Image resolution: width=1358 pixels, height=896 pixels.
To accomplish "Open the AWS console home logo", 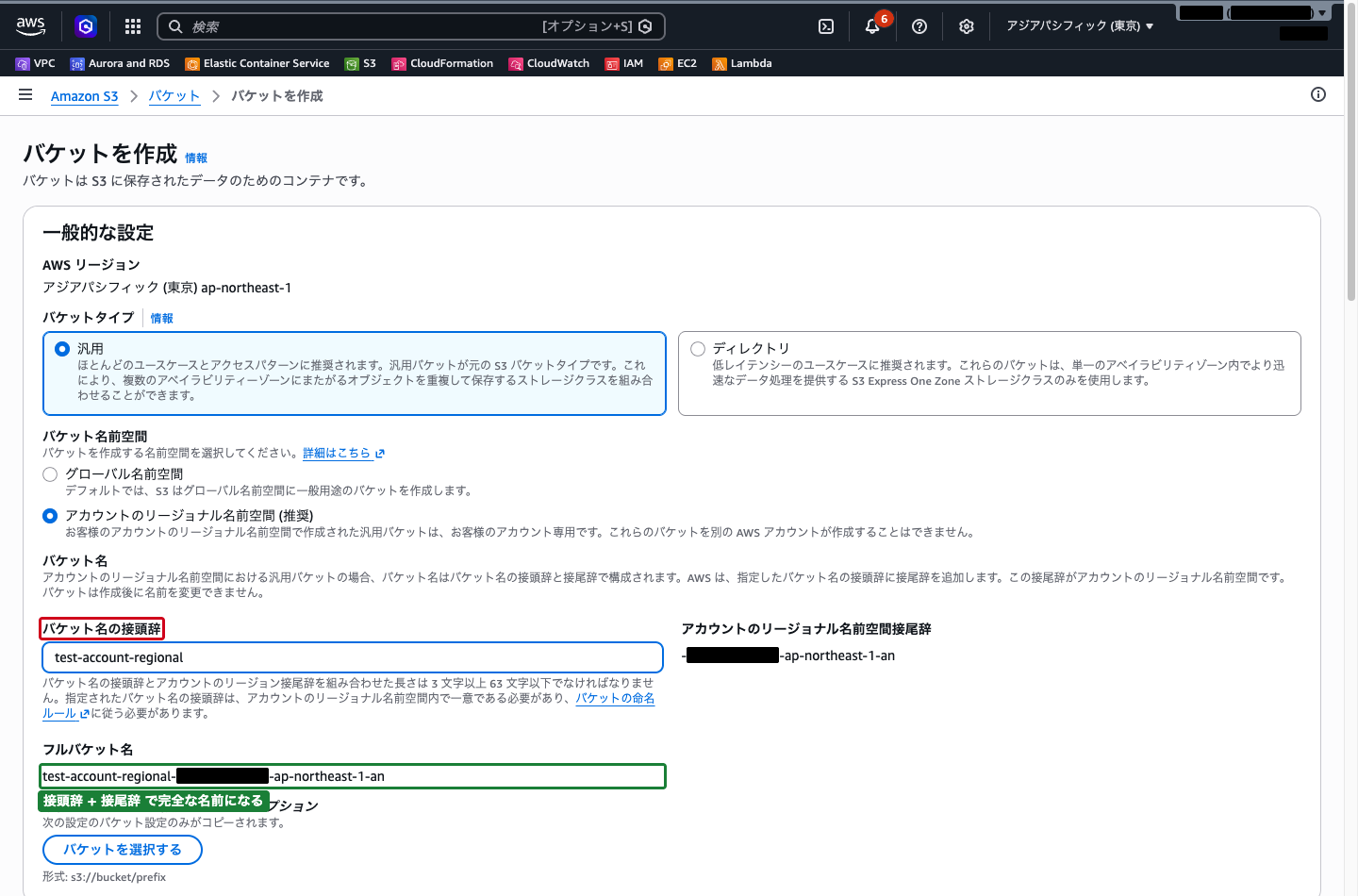I will (x=30, y=26).
